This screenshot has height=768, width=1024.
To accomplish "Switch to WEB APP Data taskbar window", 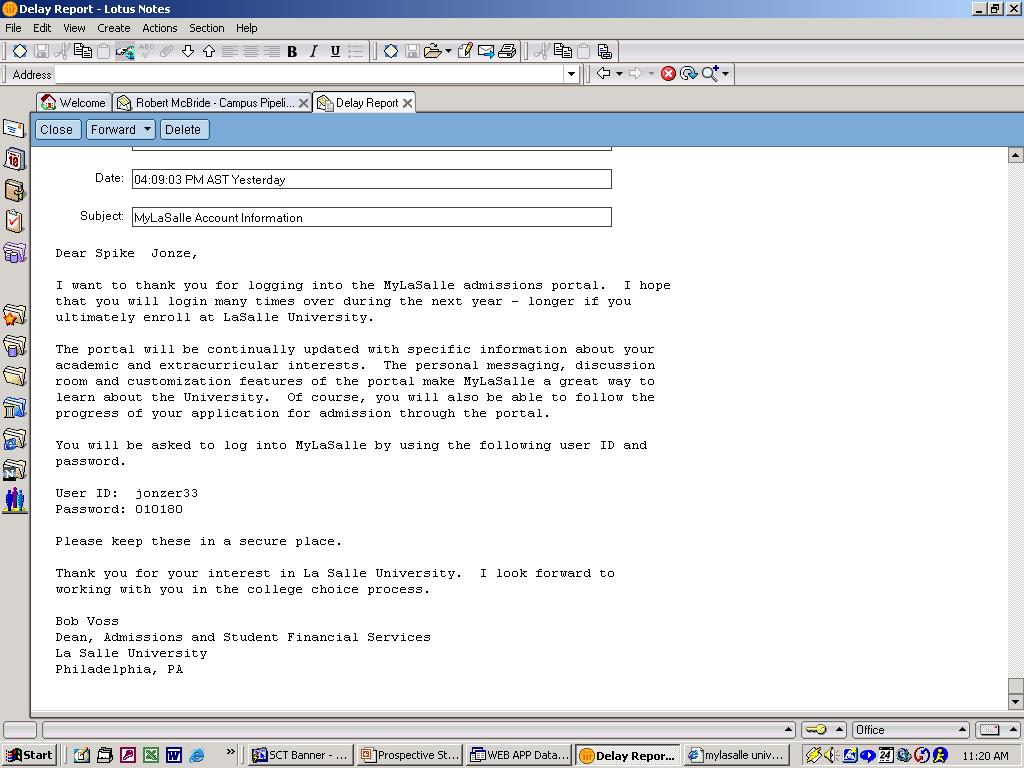I will (x=519, y=756).
